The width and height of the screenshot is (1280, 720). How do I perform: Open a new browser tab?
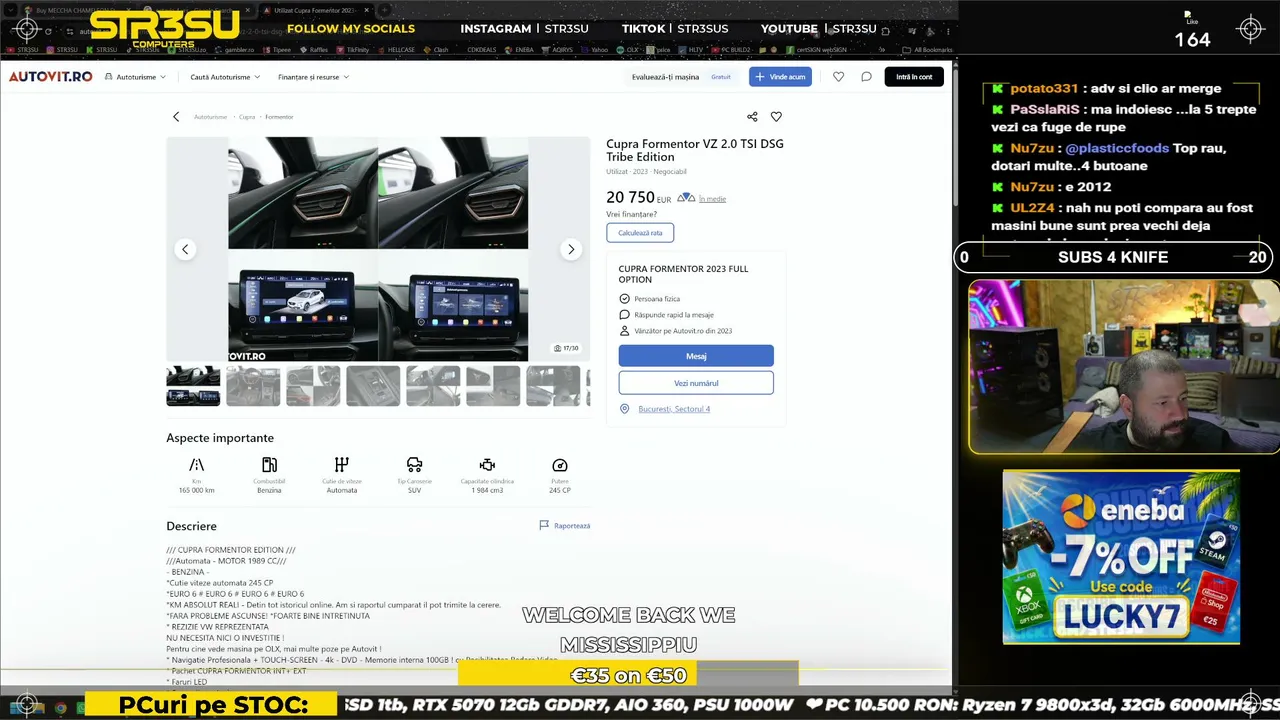coord(382,11)
